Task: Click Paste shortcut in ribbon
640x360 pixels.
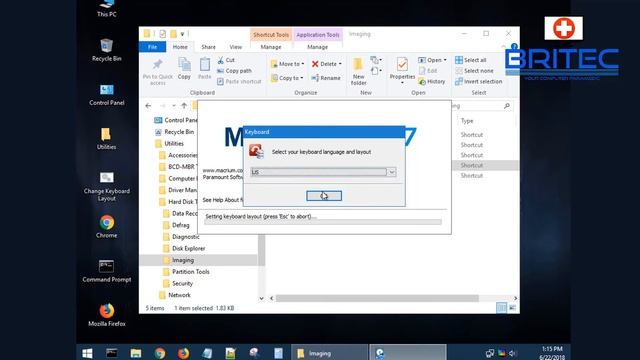Action: [239, 81]
